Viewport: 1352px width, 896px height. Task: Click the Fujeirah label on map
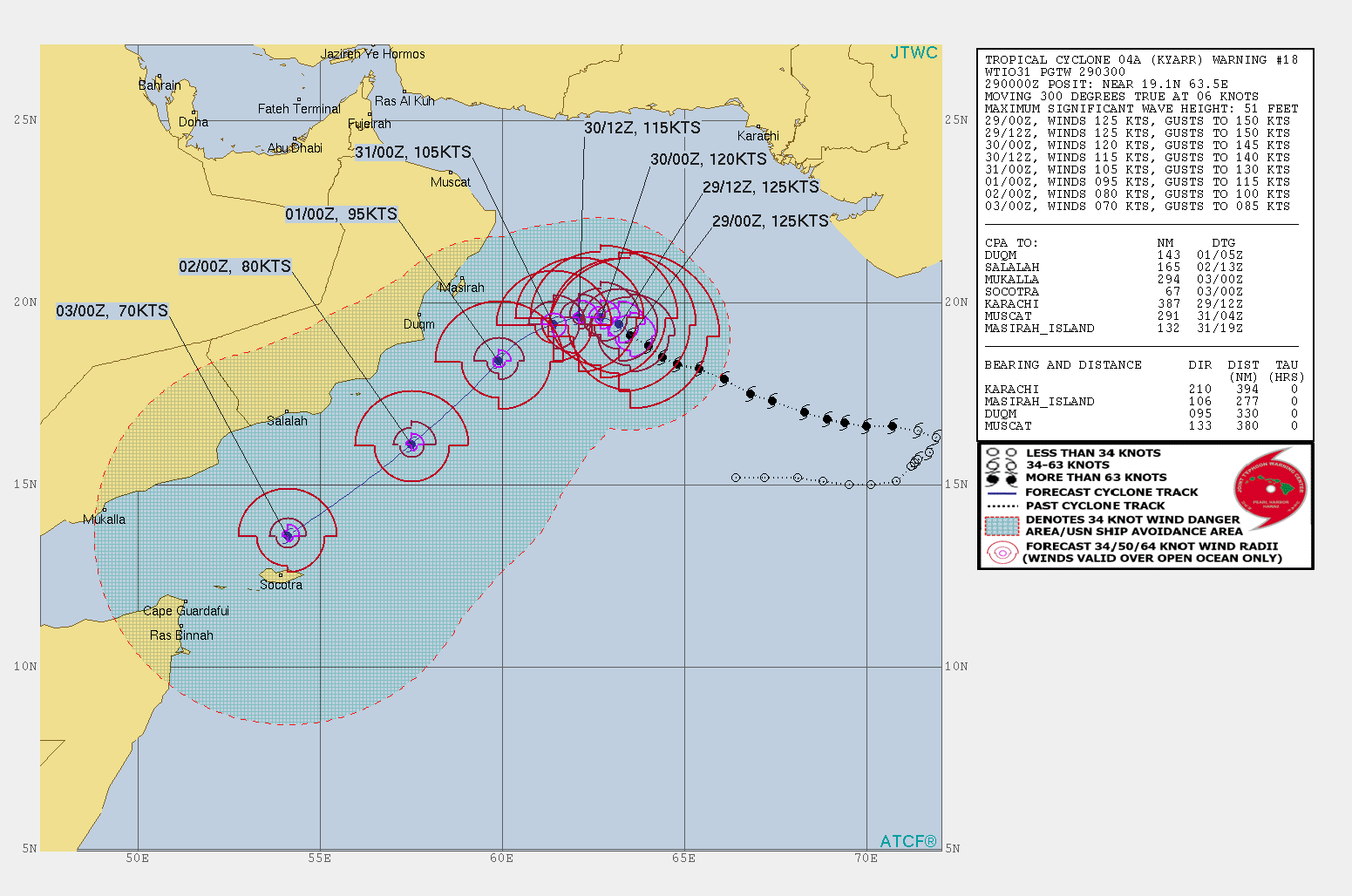click(x=370, y=124)
